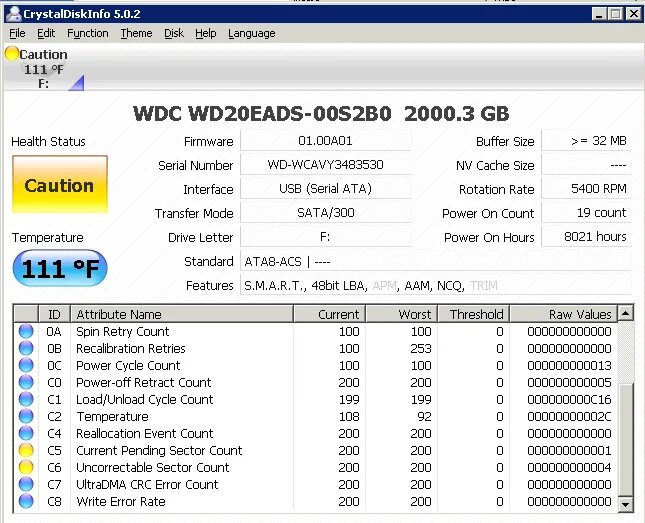
Task: Click the scroll down arrow of attribute list
Action: pos(626,504)
